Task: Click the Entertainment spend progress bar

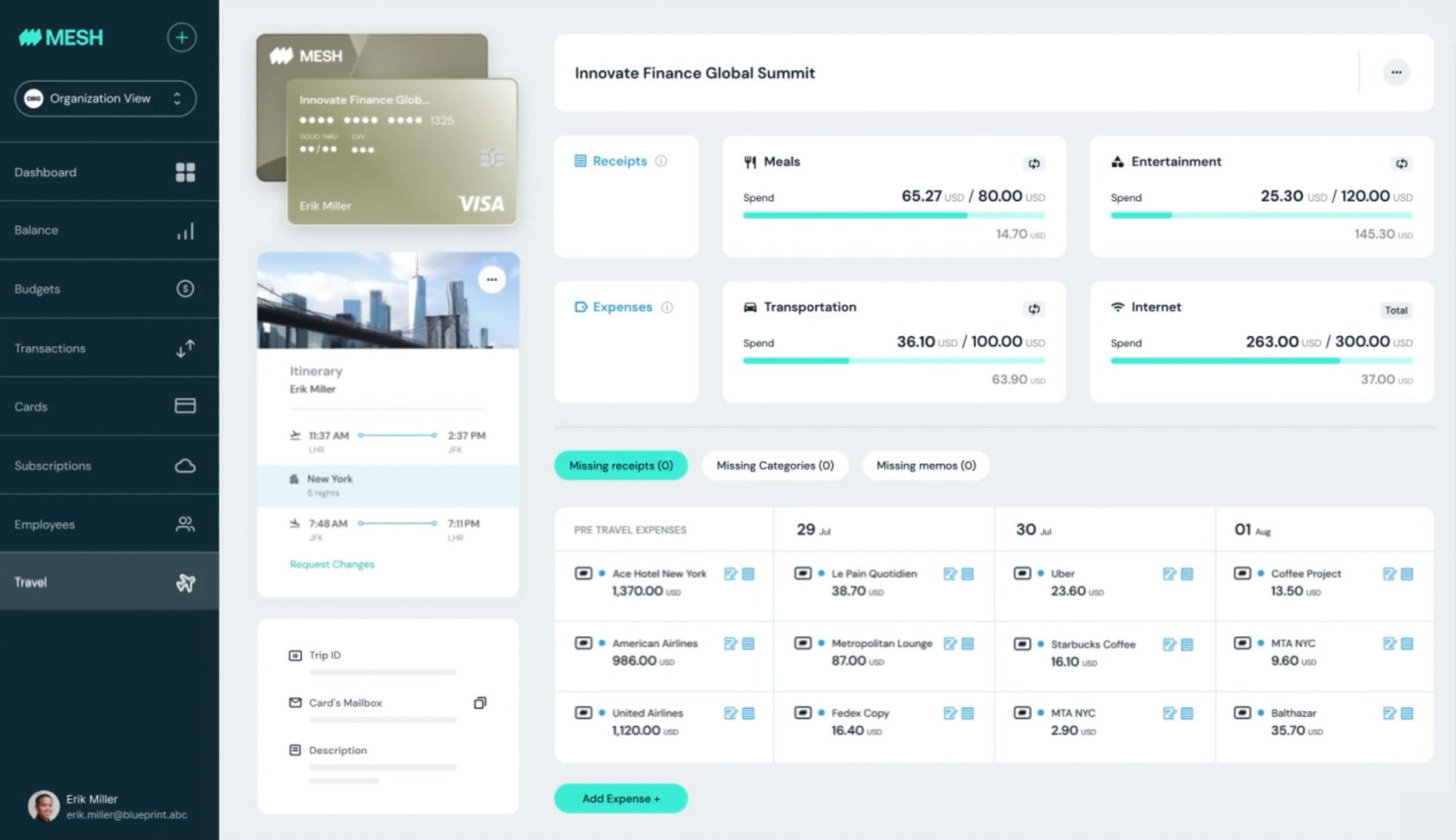Action: tap(1262, 215)
